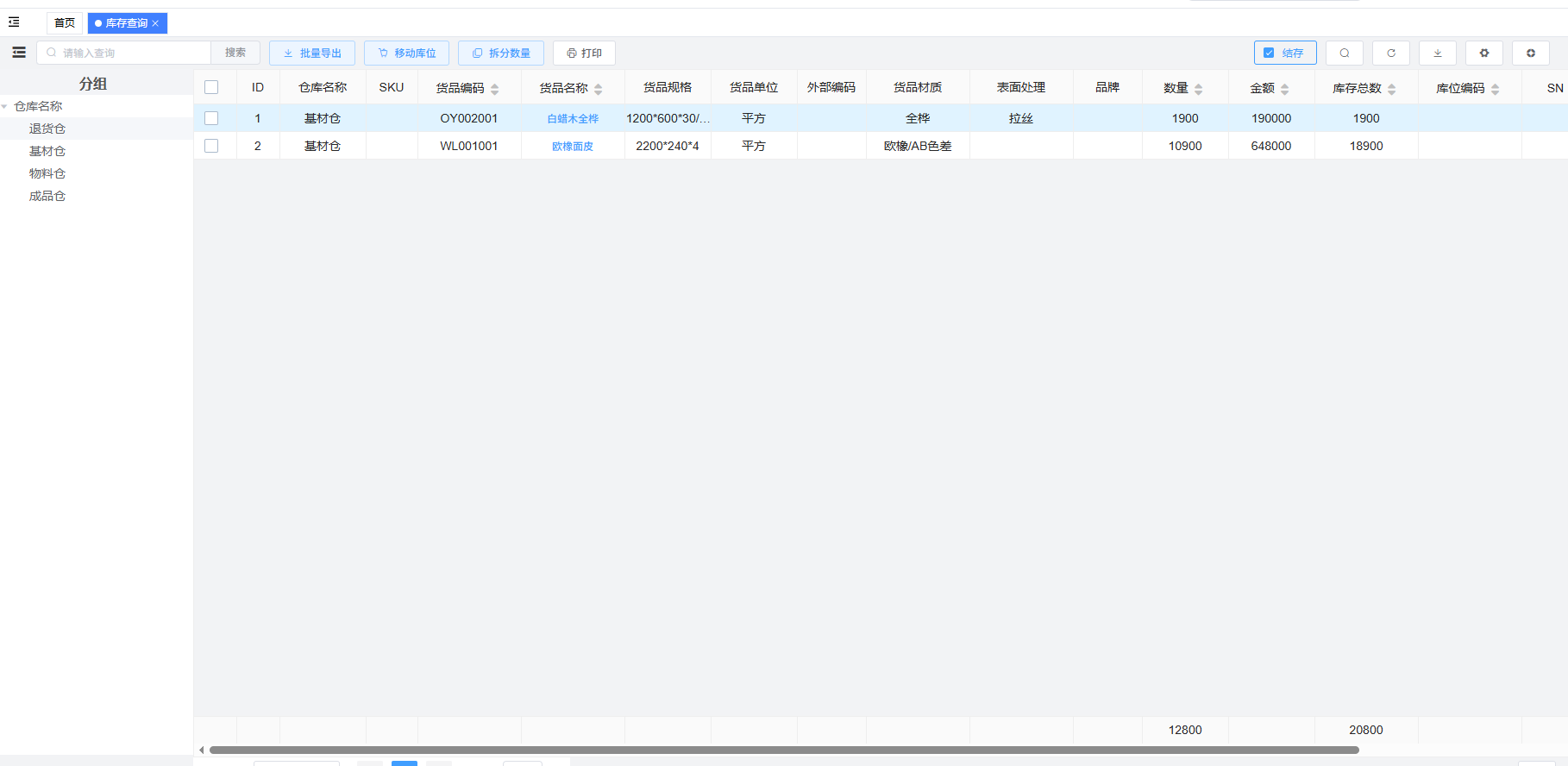Open the 白蜡木全桦 product link
The width and height of the screenshot is (1568, 766).
[x=573, y=118]
